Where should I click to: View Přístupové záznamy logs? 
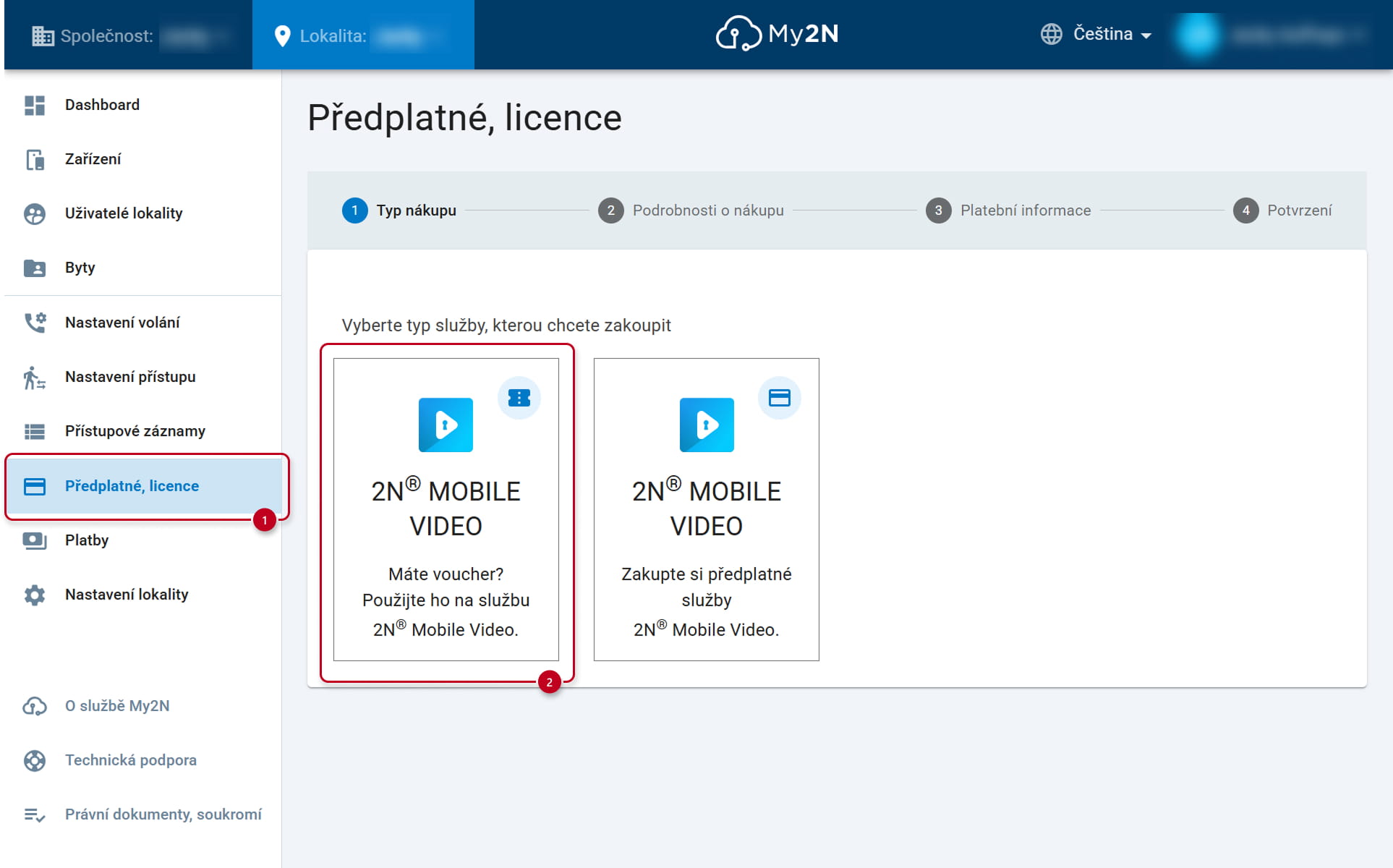[x=143, y=431]
